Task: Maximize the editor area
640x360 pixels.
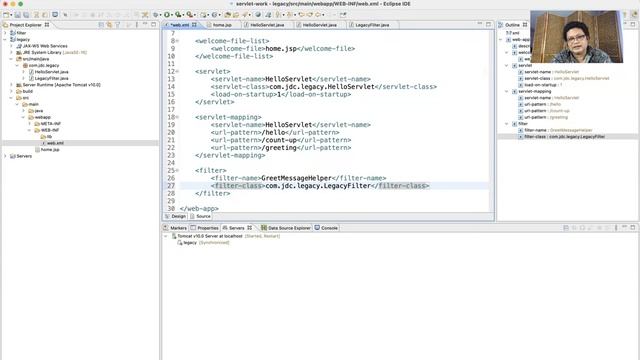Action: [488, 24]
